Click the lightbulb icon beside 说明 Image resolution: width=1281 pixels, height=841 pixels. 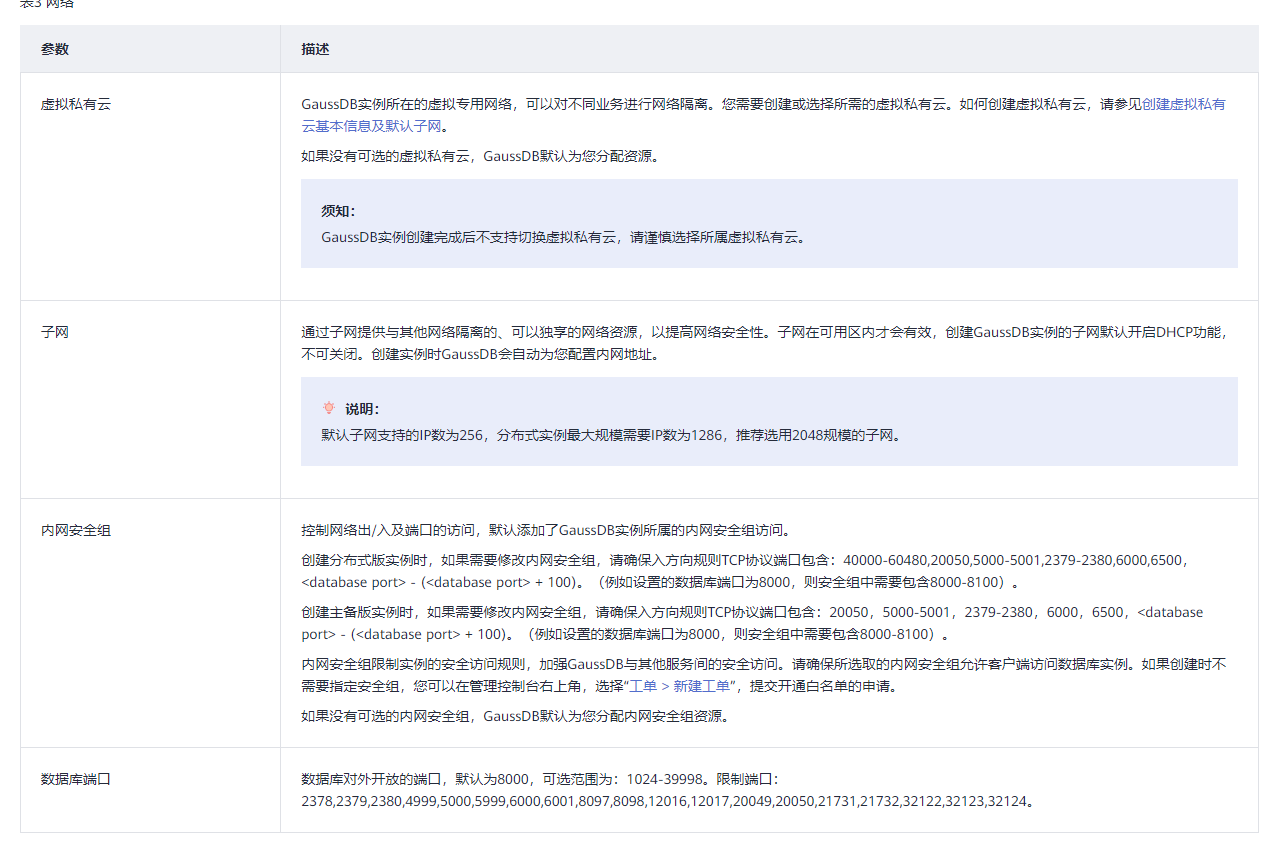point(329,408)
